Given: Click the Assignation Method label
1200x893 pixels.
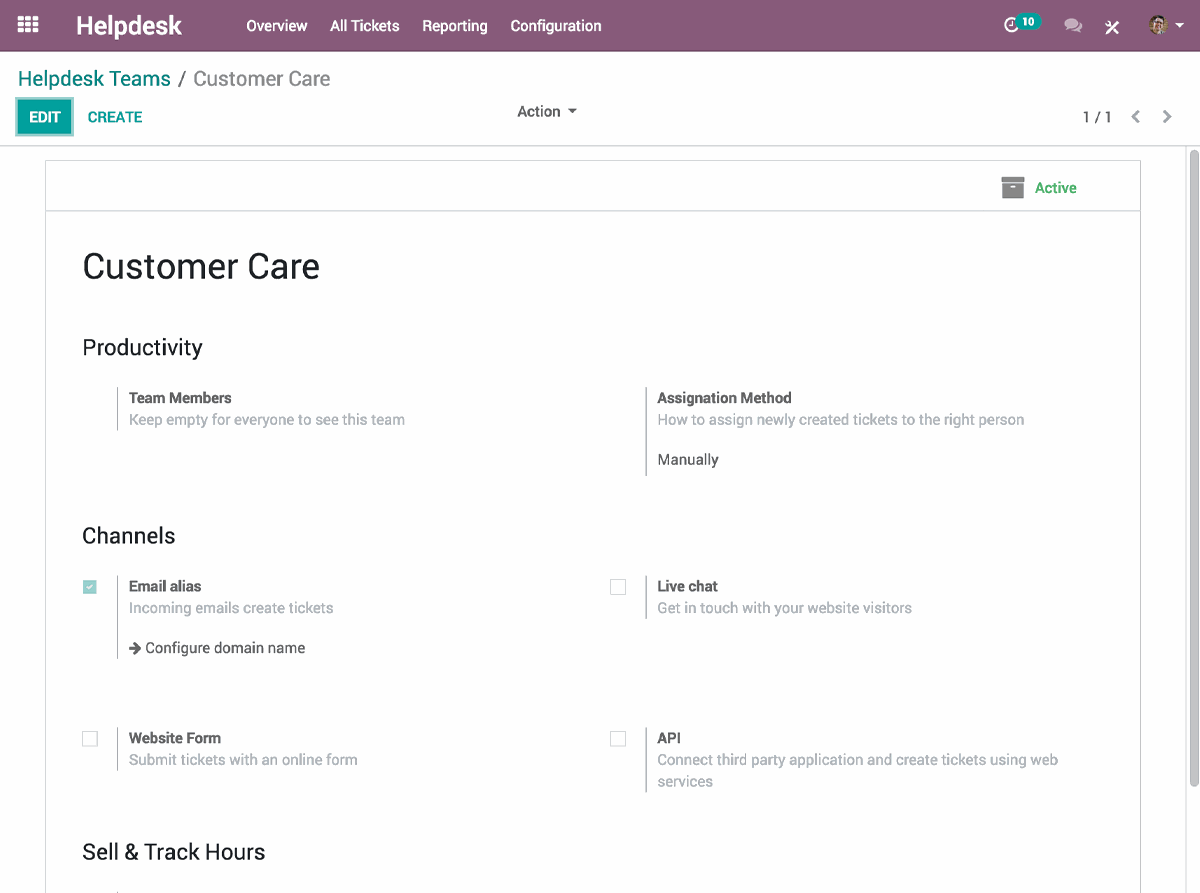Looking at the screenshot, I should (x=724, y=398).
